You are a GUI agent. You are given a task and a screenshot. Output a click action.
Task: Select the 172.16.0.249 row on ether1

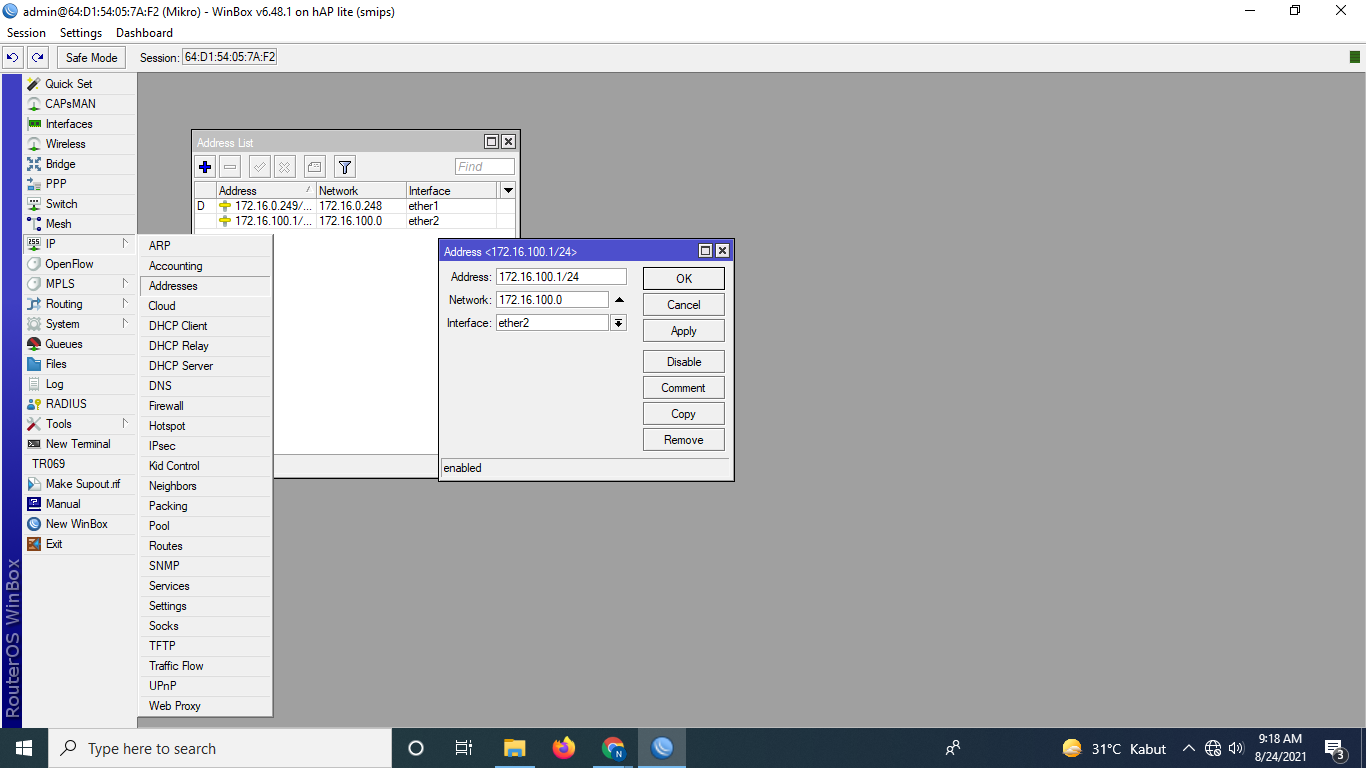click(355, 206)
